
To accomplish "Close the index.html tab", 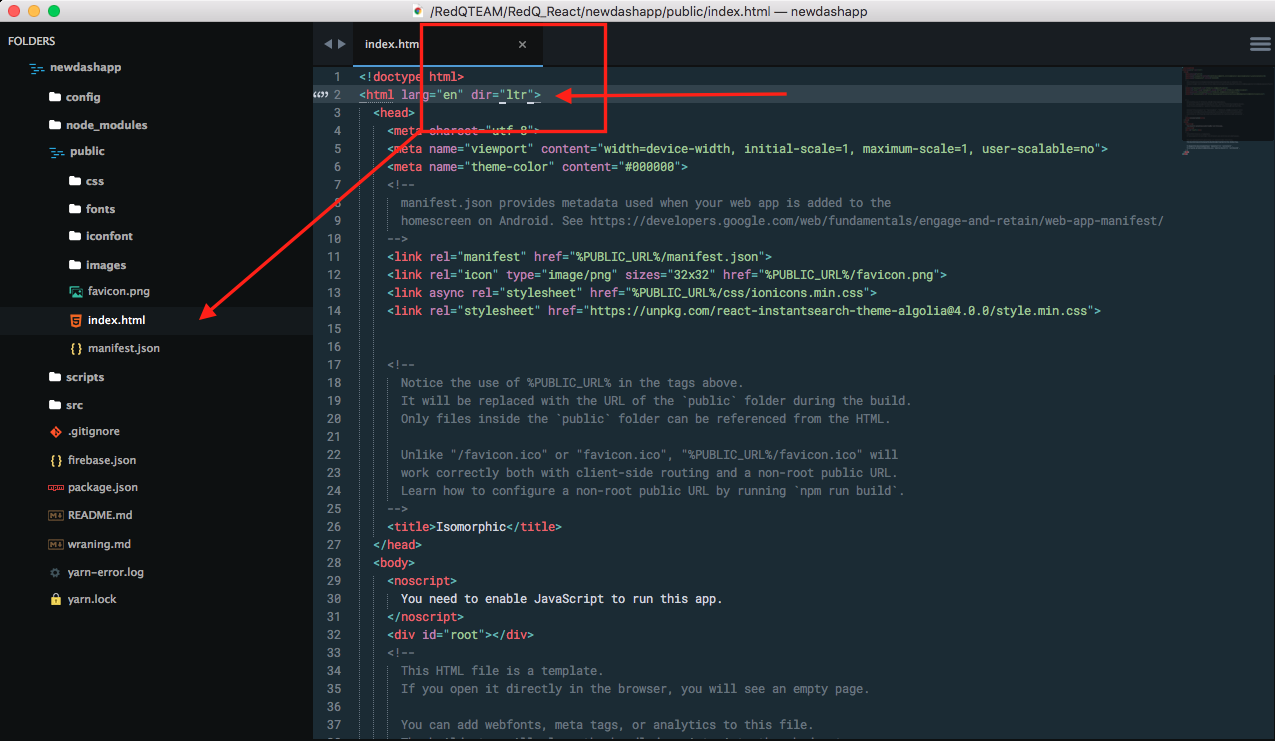I will (522, 44).
